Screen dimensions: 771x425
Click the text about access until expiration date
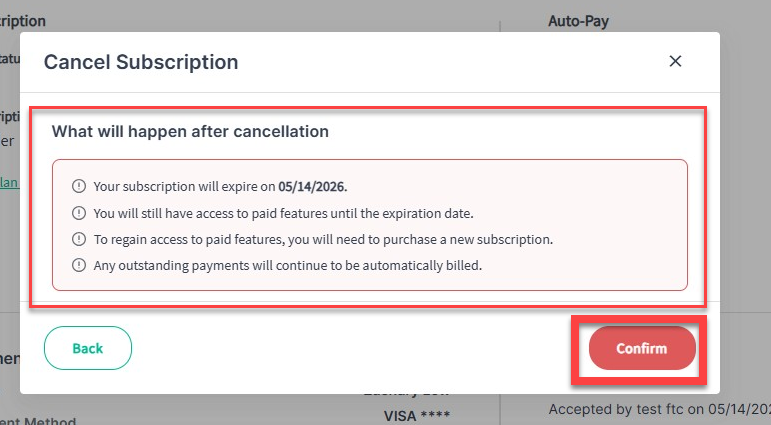[x=284, y=213]
